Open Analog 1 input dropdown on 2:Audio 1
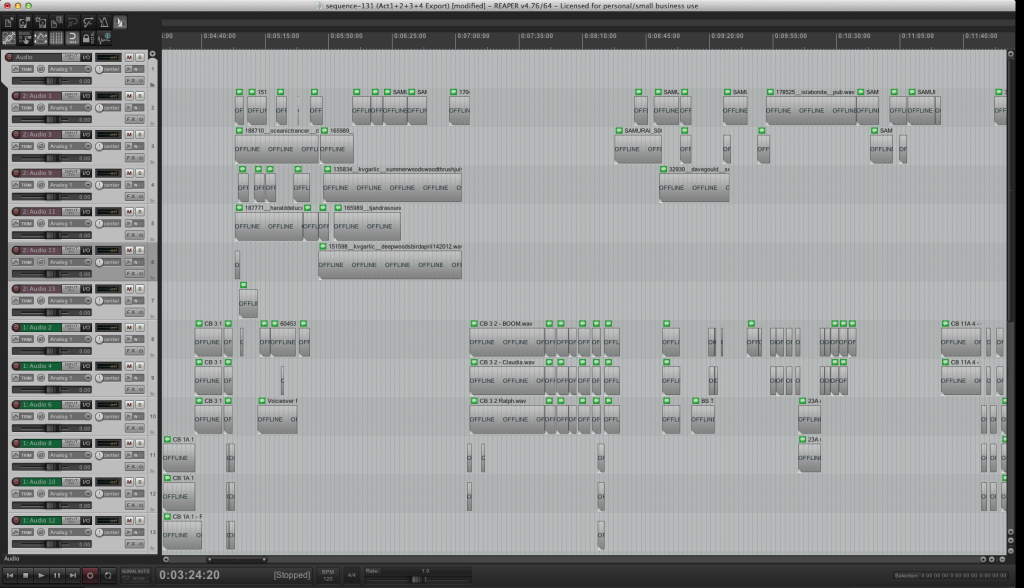Viewport: 1024px width, 588px height. tap(70, 108)
